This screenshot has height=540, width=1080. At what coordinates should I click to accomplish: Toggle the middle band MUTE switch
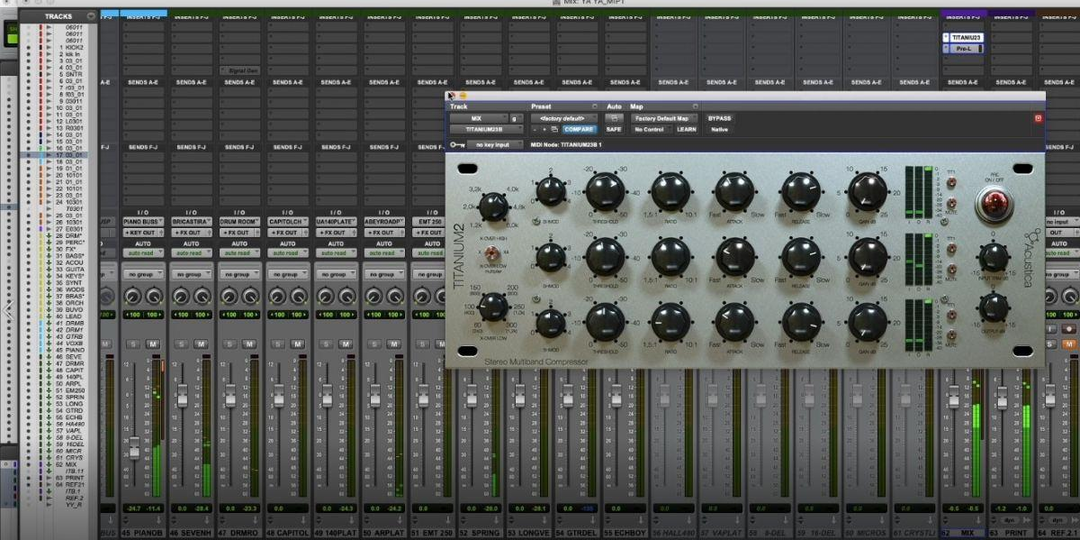pos(951,269)
